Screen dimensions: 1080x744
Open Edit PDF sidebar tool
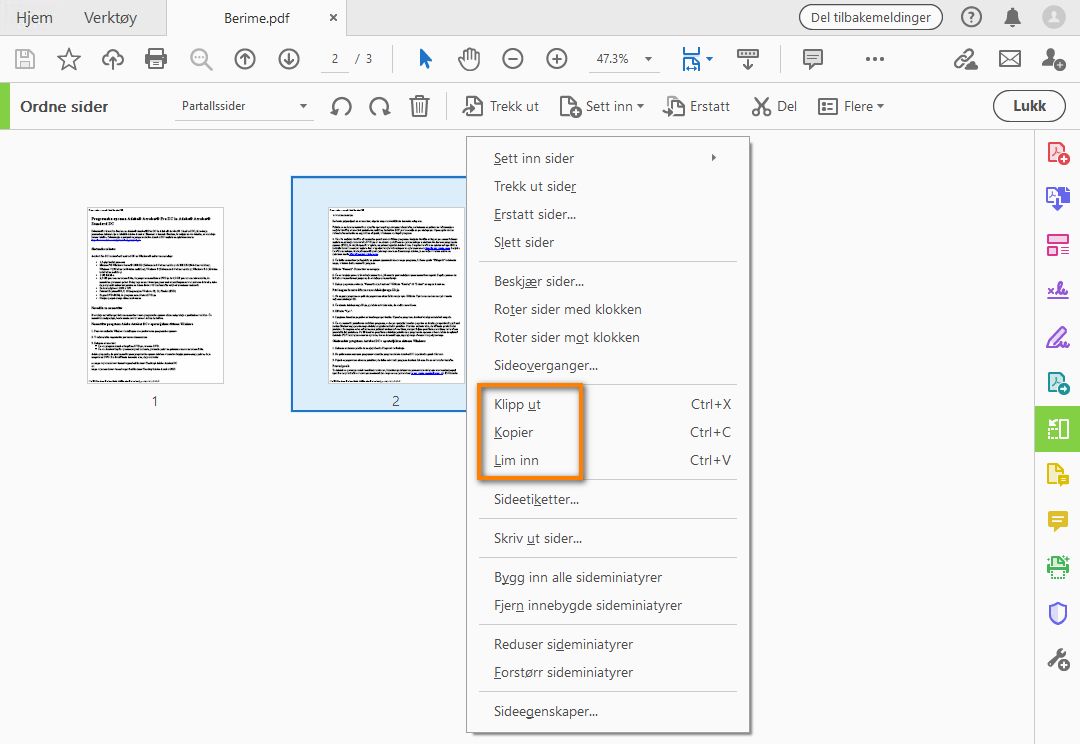[1058, 245]
